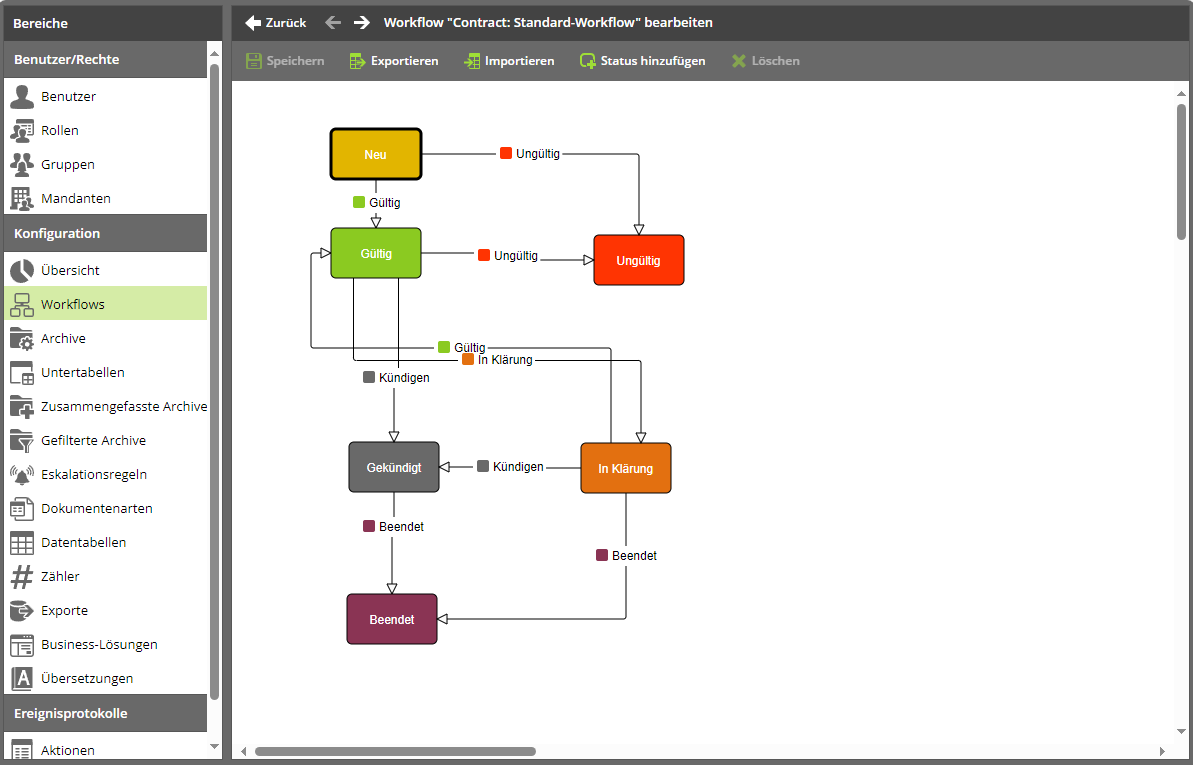
Task: Click Beendet transition label below Gekündigt
Action: [401, 527]
